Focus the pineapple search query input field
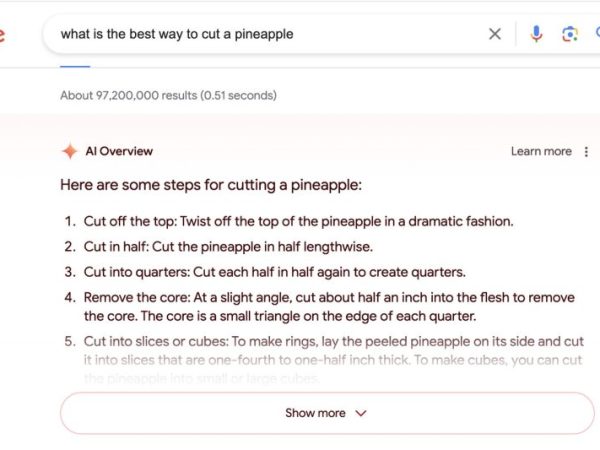The image size is (600, 450). 268,34
